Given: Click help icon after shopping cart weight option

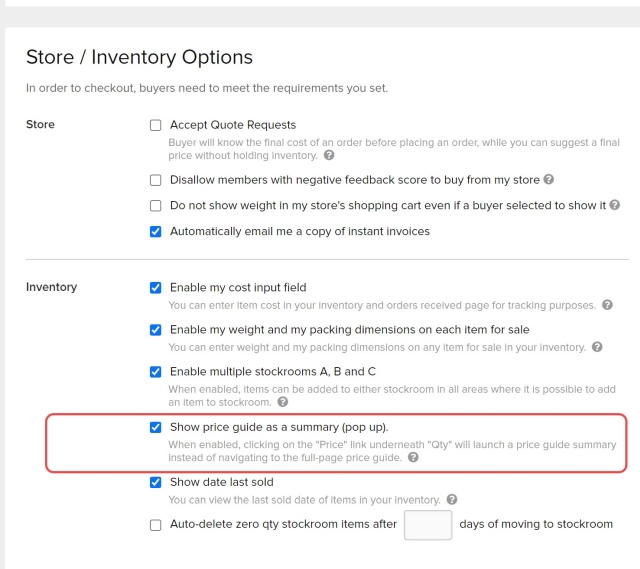Looking at the screenshot, I should [x=616, y=205].
